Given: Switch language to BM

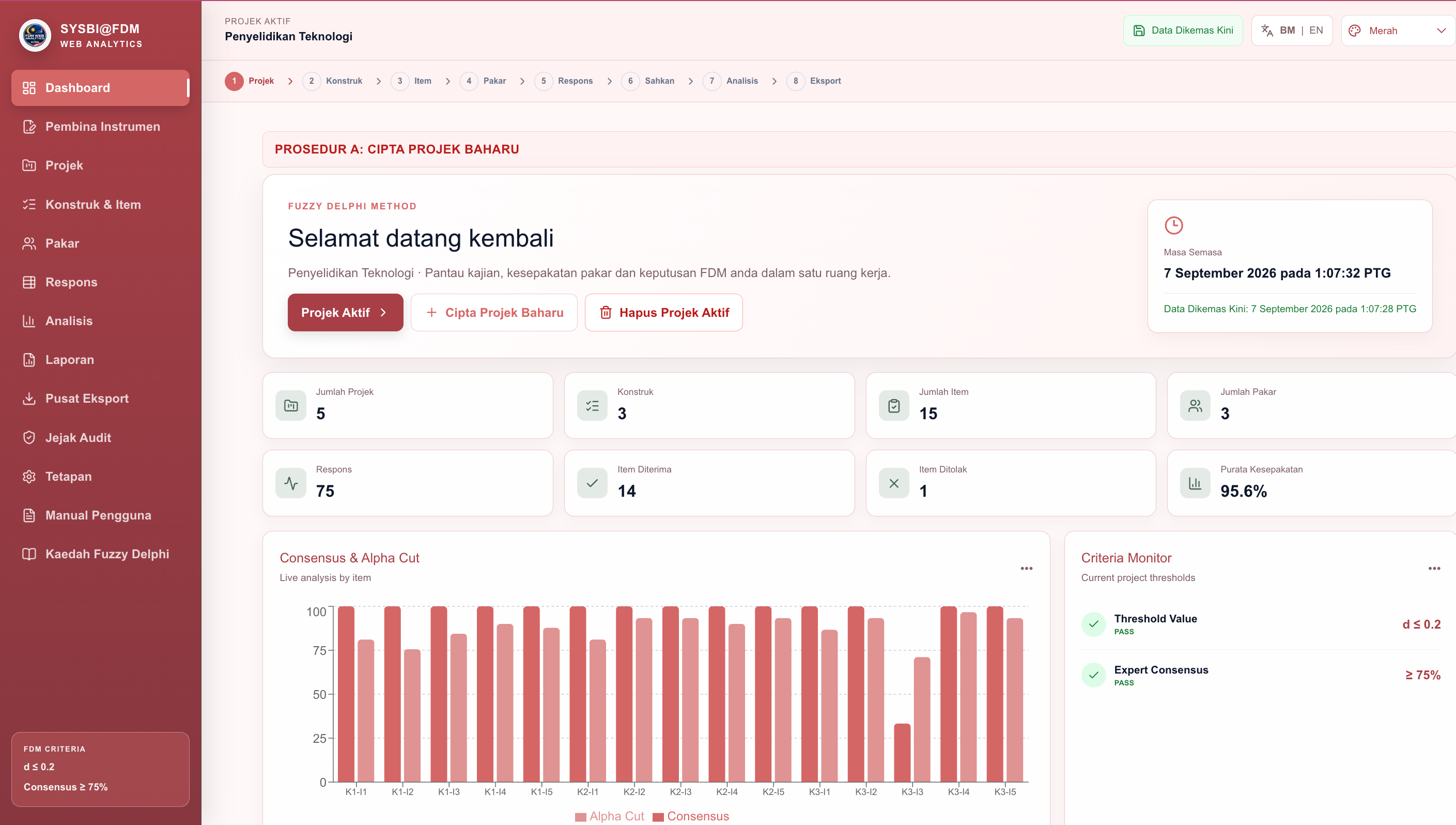Looking at the screenshot, I should point(1287,30).
